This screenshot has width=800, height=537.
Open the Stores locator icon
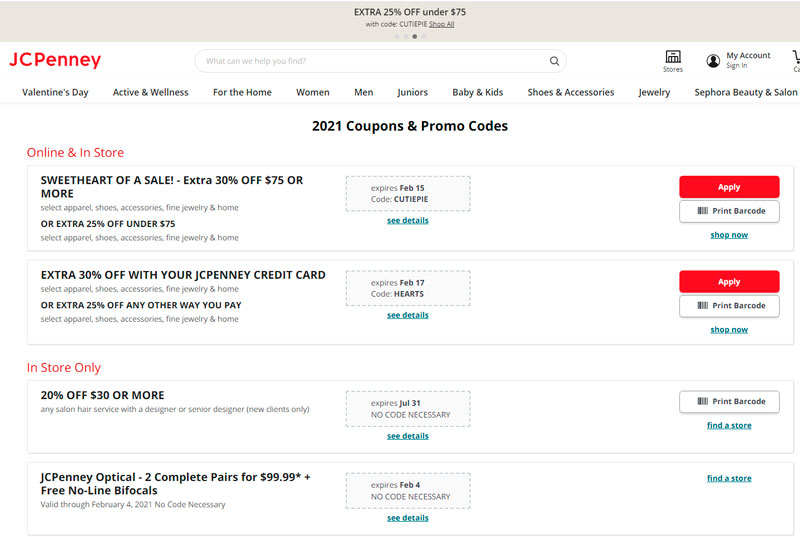pyautogui.click(x=673, y=57)
